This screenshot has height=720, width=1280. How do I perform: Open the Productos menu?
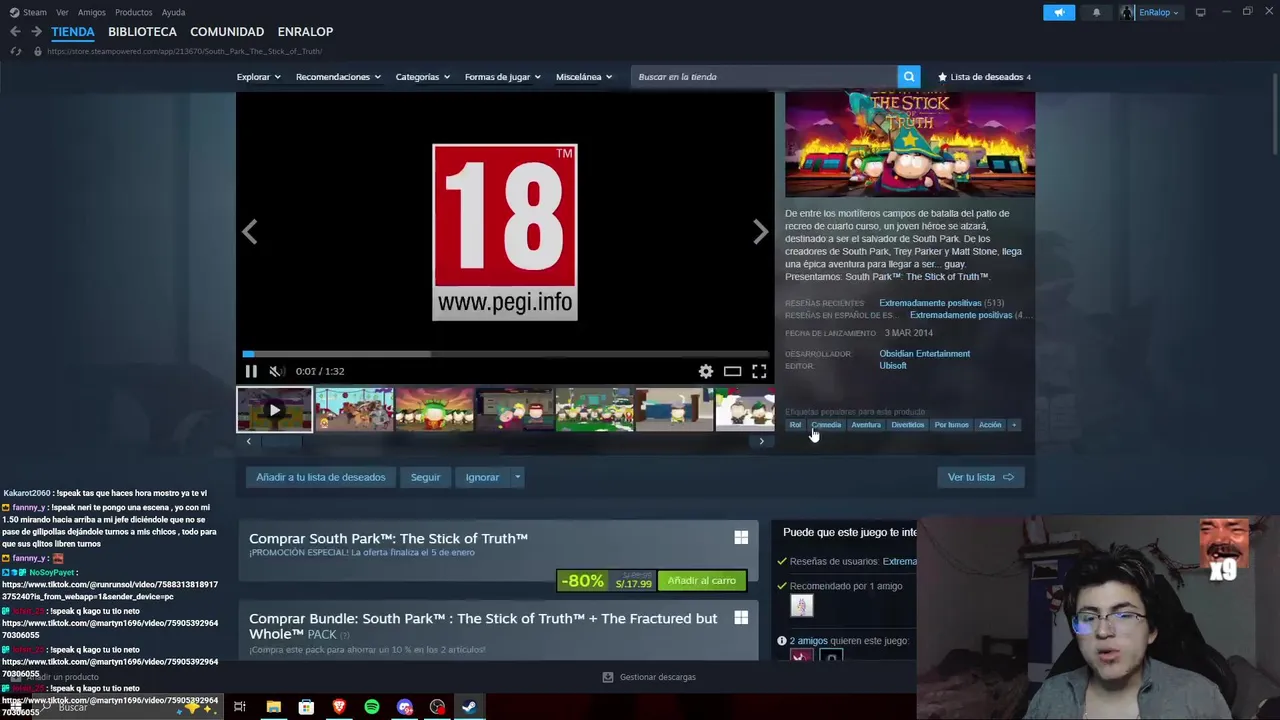click(x=134, y=12)
